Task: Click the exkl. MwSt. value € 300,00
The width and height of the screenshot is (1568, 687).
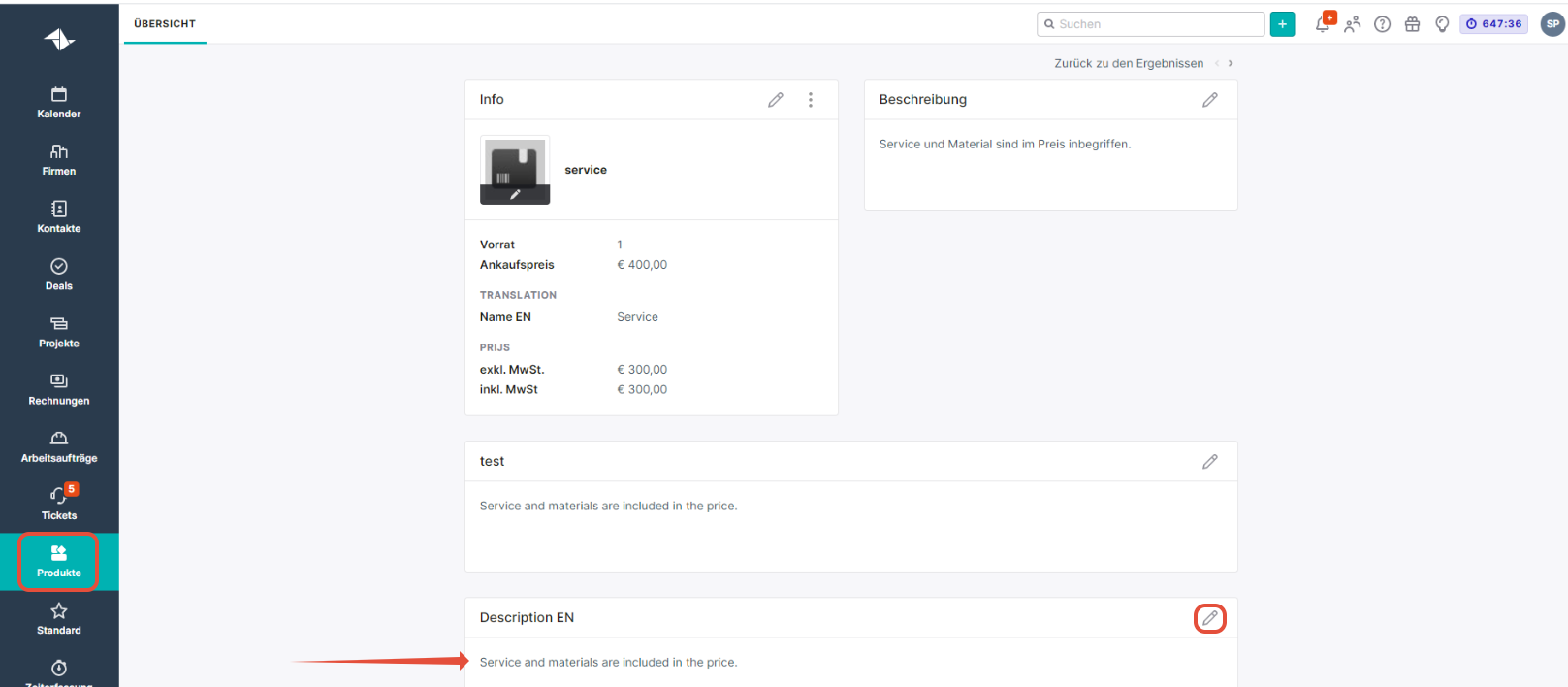Action: [642, 370]
